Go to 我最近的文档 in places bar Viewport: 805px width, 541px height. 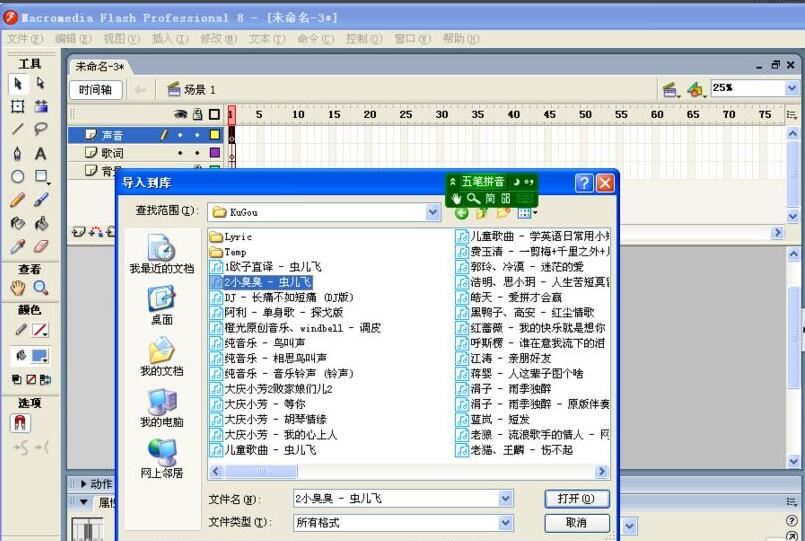[x=162, y=254]
